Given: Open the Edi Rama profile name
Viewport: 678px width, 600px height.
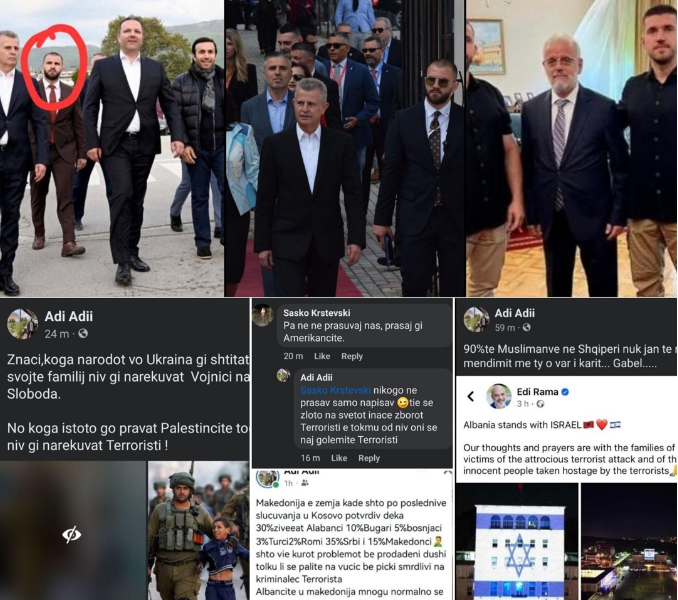Looking at the screenshot, I should pos(537,392).
